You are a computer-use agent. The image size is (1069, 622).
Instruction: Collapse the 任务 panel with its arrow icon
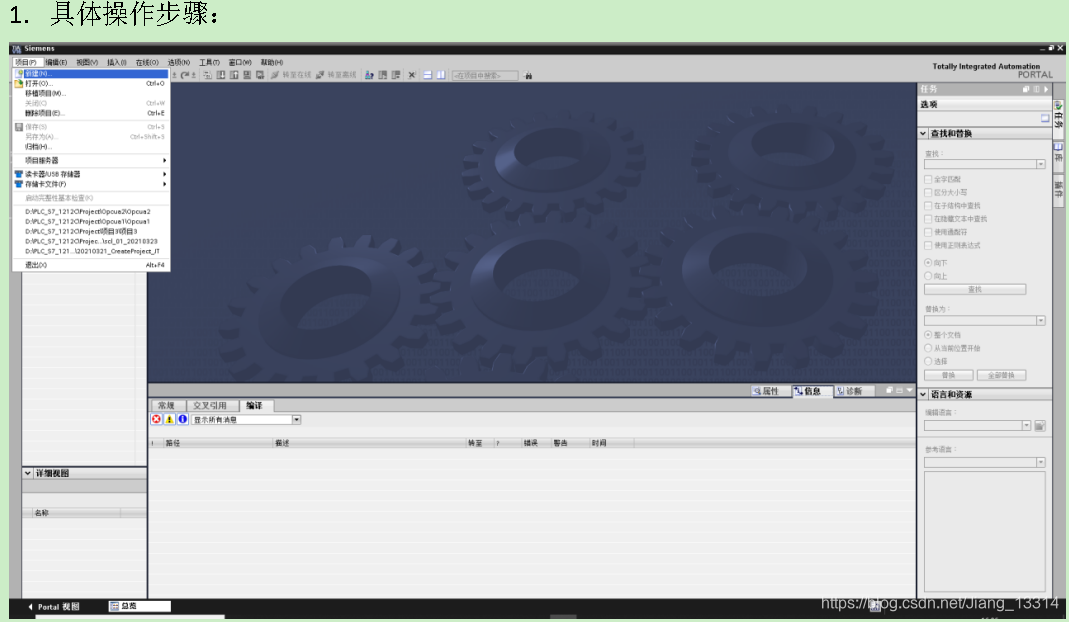click(1046, 89)
